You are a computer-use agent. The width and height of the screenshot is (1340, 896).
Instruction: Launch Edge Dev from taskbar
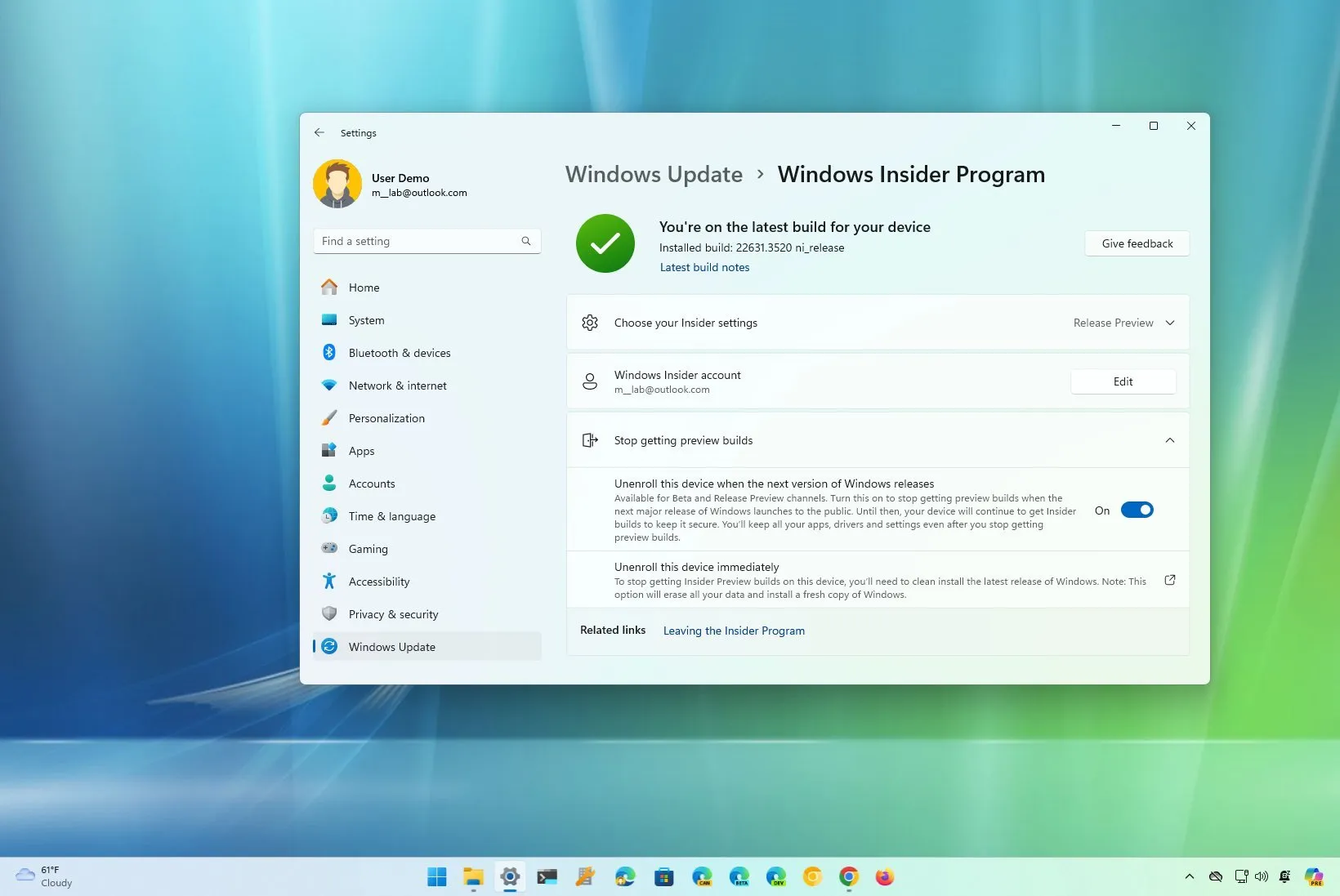click(775, 876)
